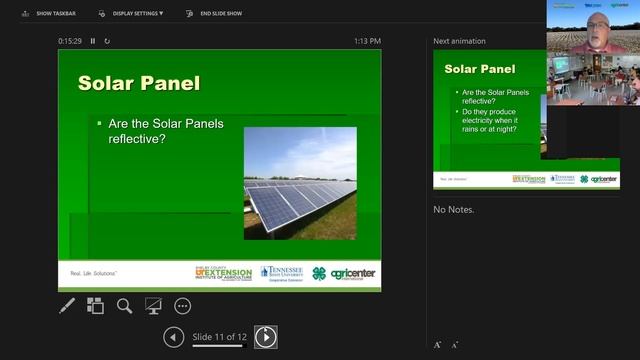Click the presenter webcam video tile
Image resolution: width=640 pixels, height=360 pixels.
click(593, 27)
